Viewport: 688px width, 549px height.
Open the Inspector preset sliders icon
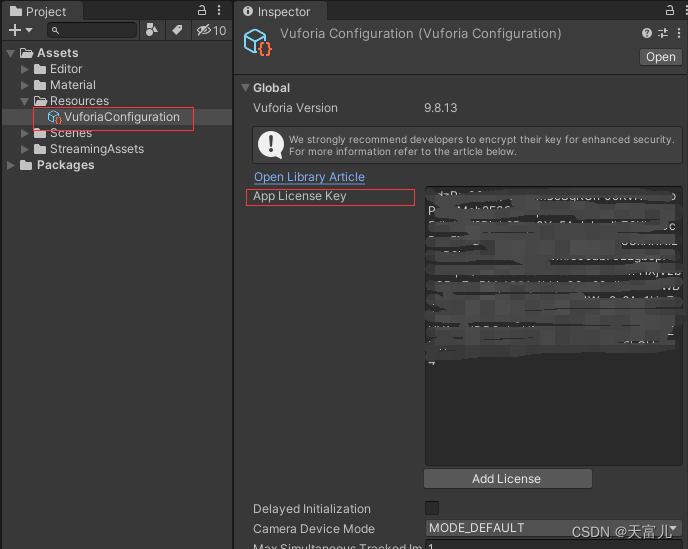point(663,33)
